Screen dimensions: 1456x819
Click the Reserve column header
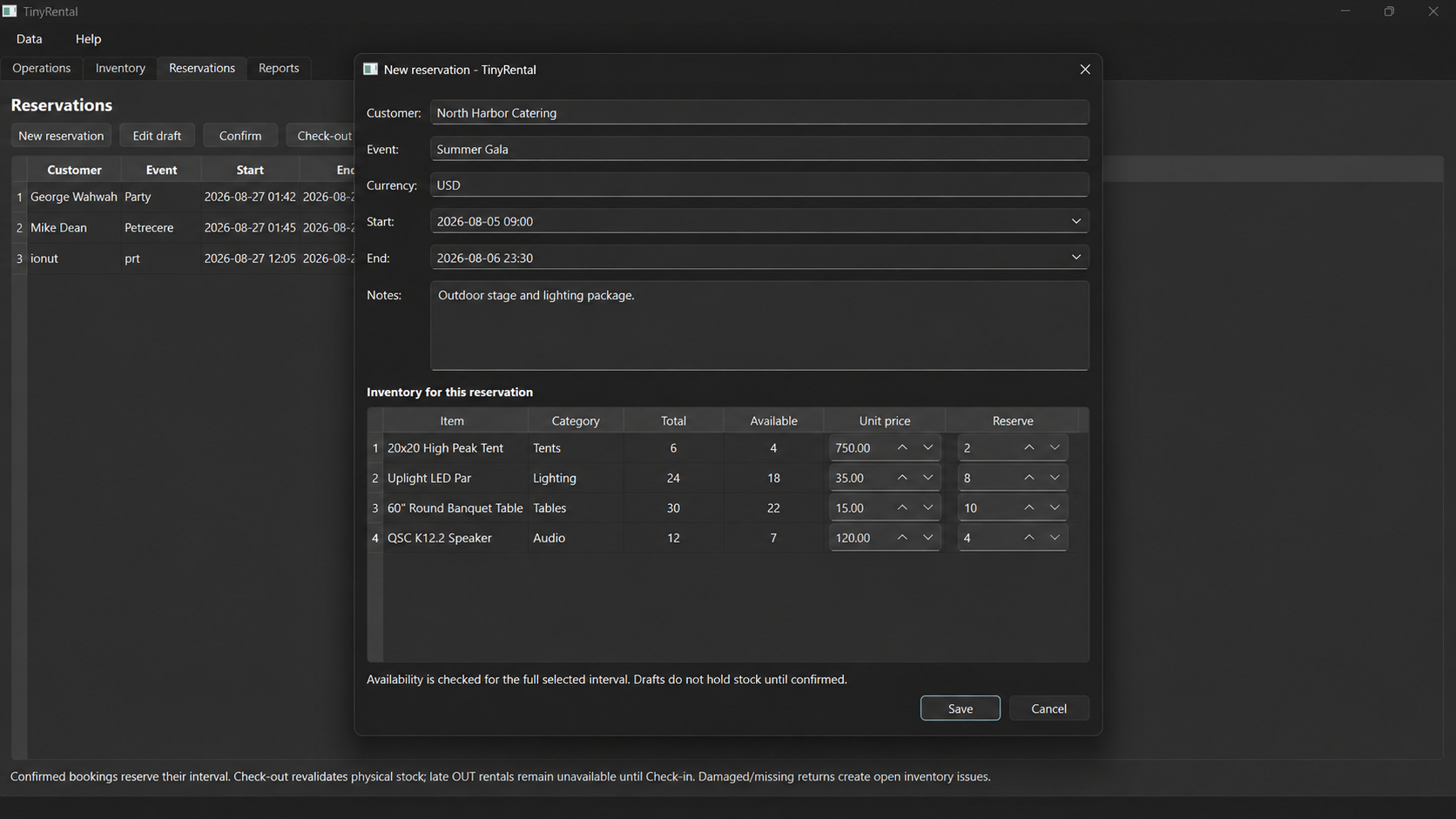point(1013,420)
